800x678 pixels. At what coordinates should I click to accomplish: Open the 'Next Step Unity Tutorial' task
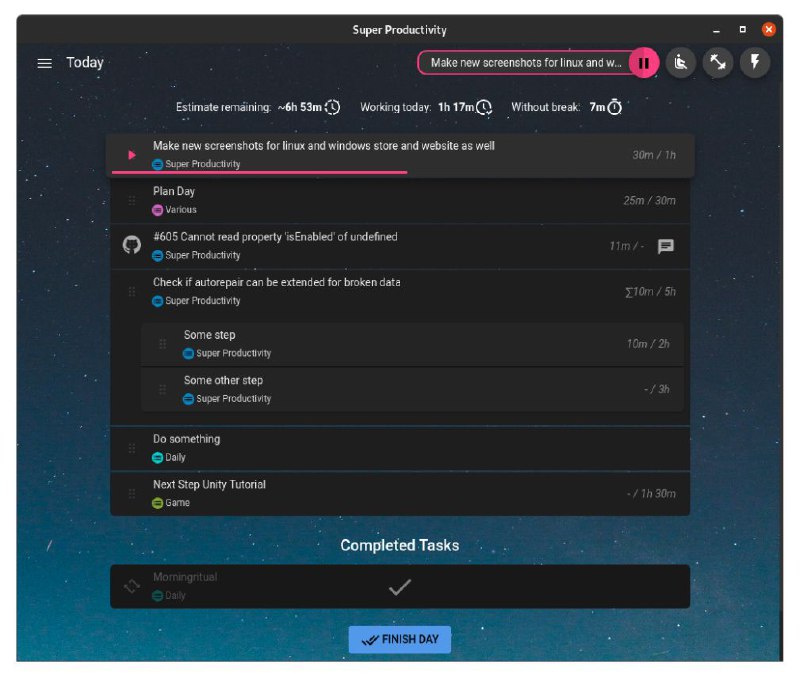pyautogui.click(x=210, y=484)
